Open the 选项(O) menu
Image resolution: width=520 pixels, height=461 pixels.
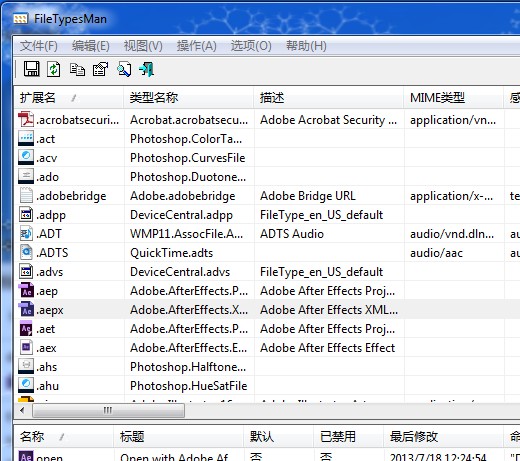point(251,46)
